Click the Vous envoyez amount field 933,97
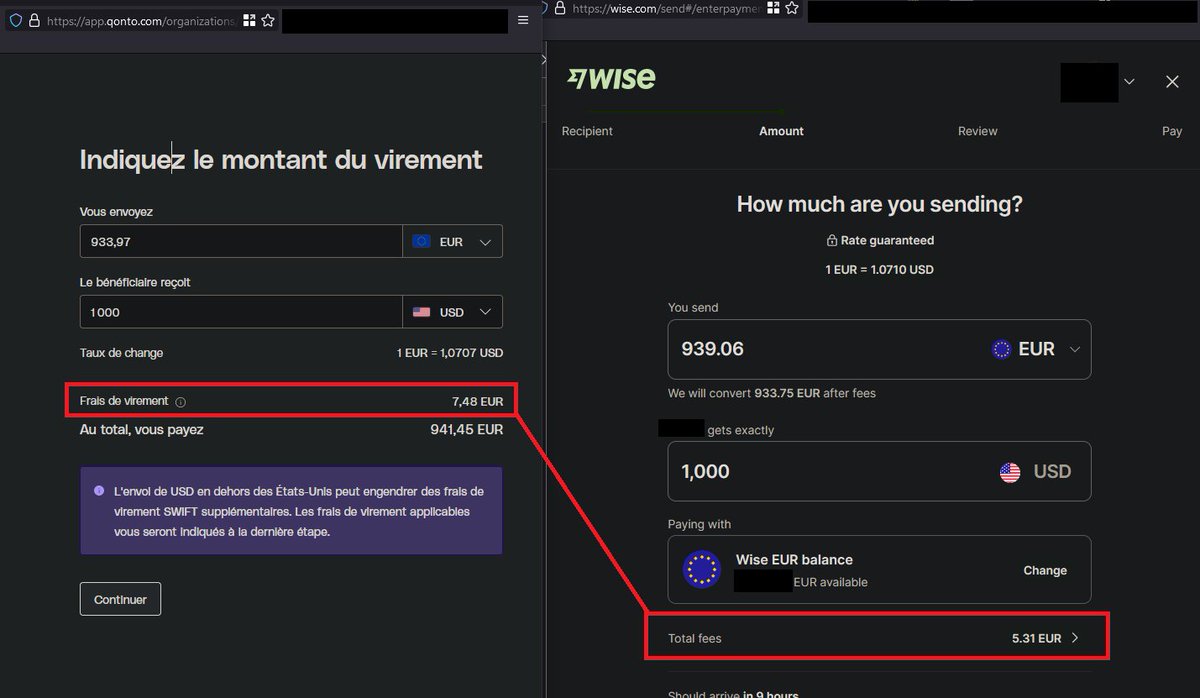This screenshot has height=698, width=1200. click(x=241, y=242)
